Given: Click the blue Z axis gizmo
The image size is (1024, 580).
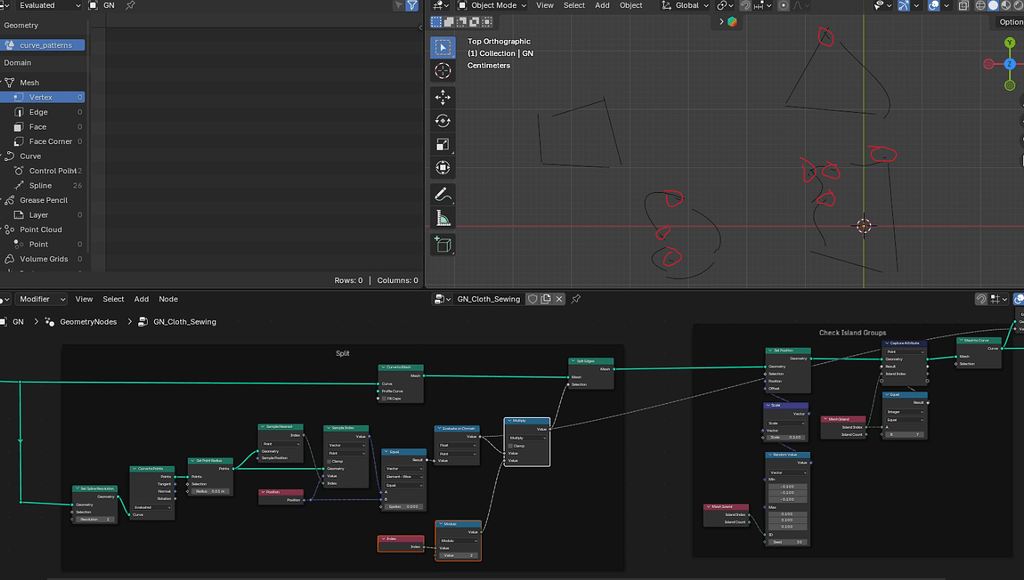Looking at the screenshot, I should click(x=1010, y=63).
